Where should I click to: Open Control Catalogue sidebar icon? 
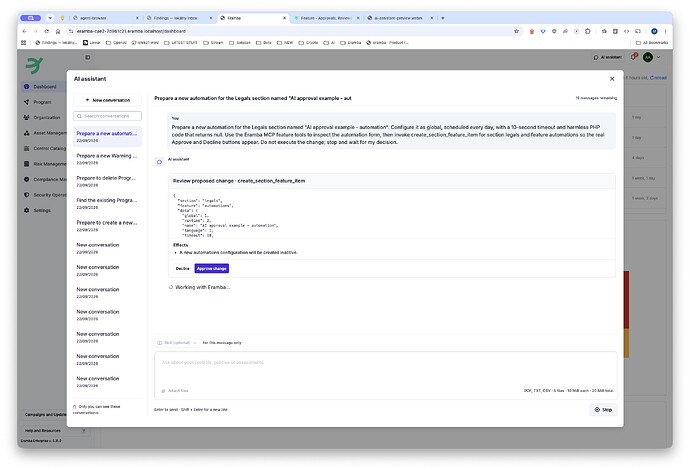point(26,148)
